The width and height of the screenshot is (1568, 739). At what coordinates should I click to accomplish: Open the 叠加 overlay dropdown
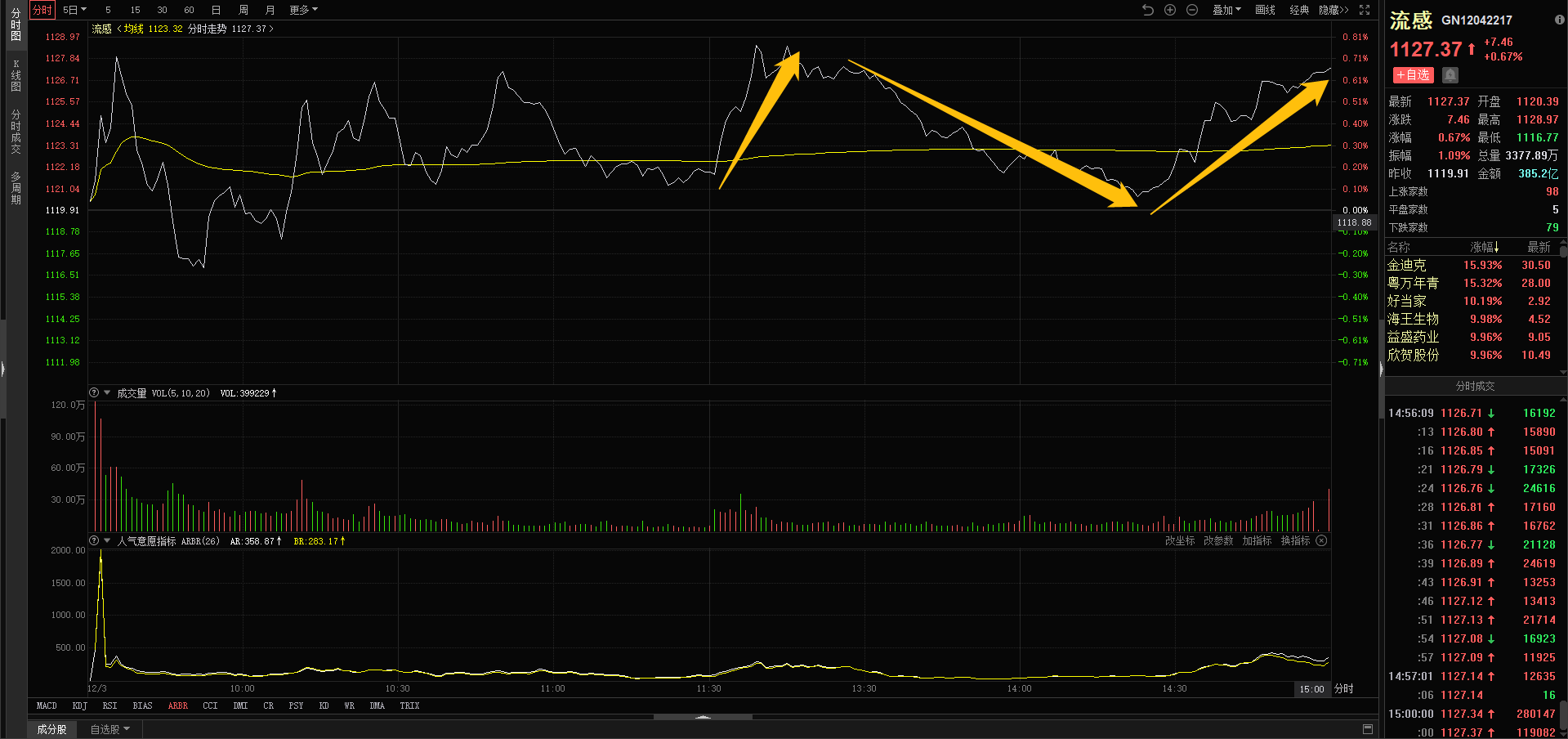[1226, 10]
